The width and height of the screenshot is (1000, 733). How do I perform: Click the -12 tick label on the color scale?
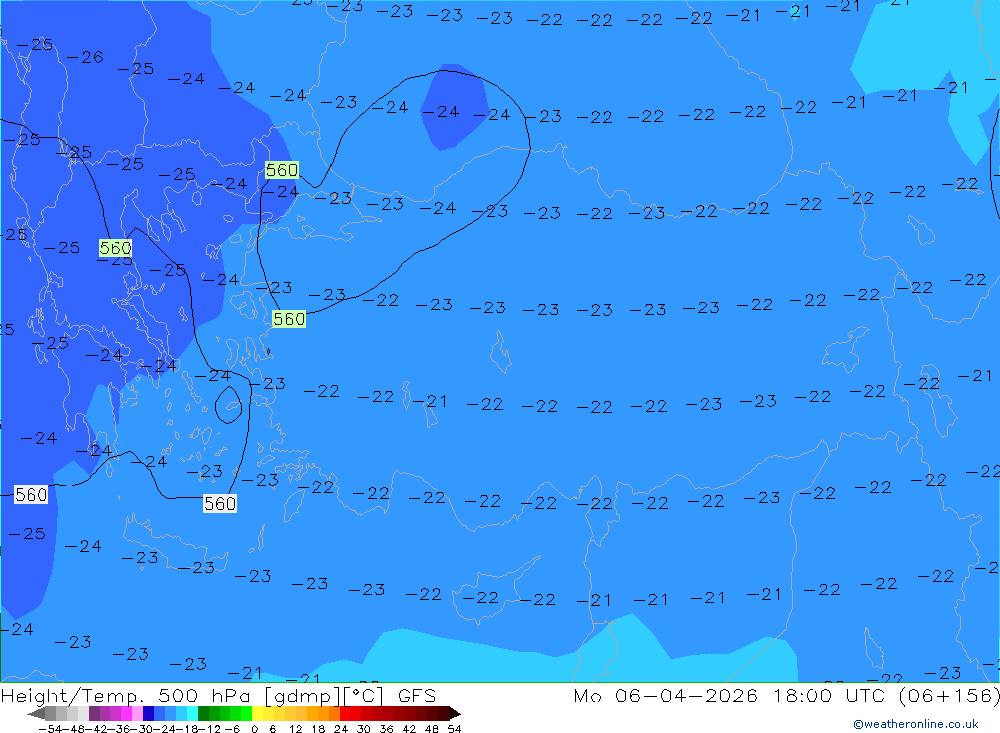pyautogui.click(x=209, y=729)
